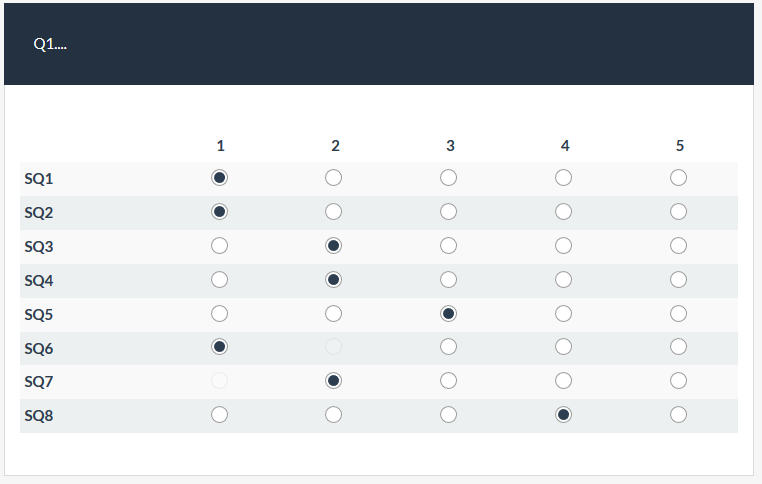Choose rating 1 in SQ5 row
This screenshot has height=484, width=762.
(220, 314)
